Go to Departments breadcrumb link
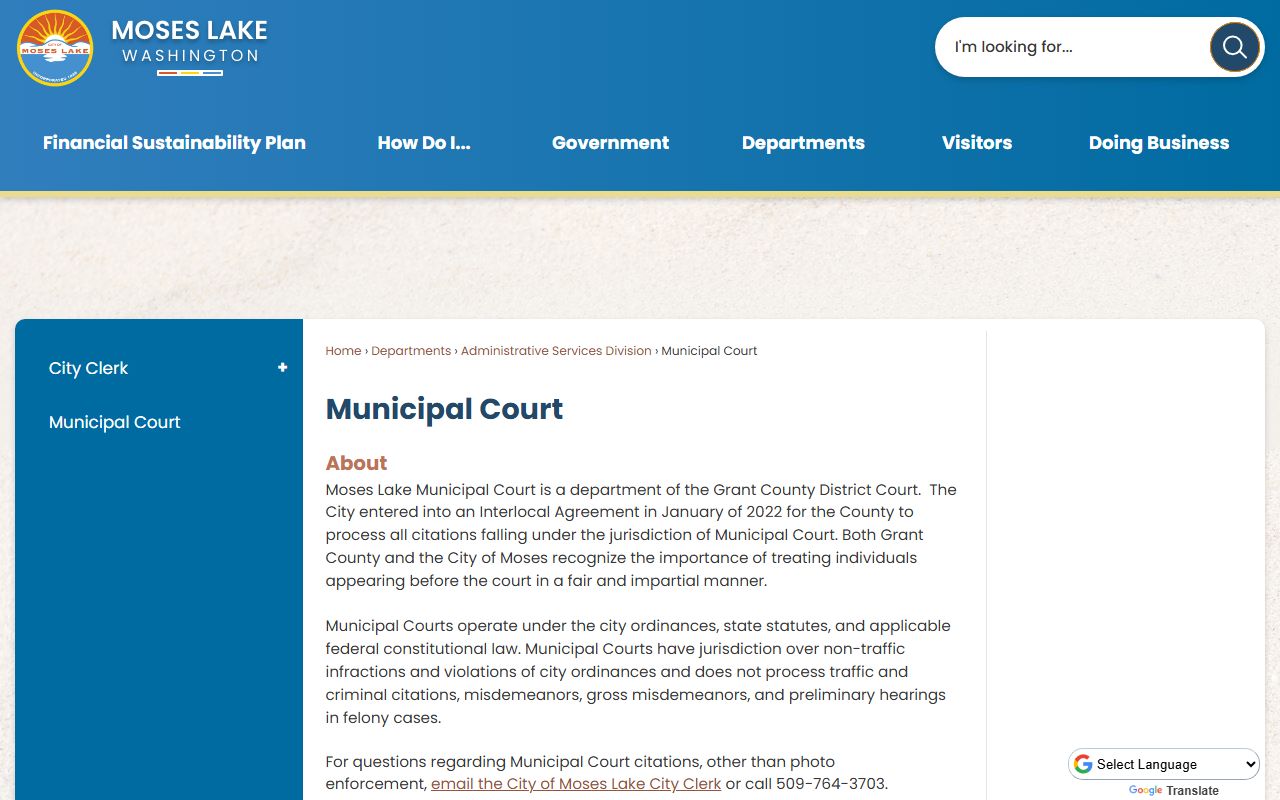The height and width of the screenshot is (800, 1280). (411, 351)
